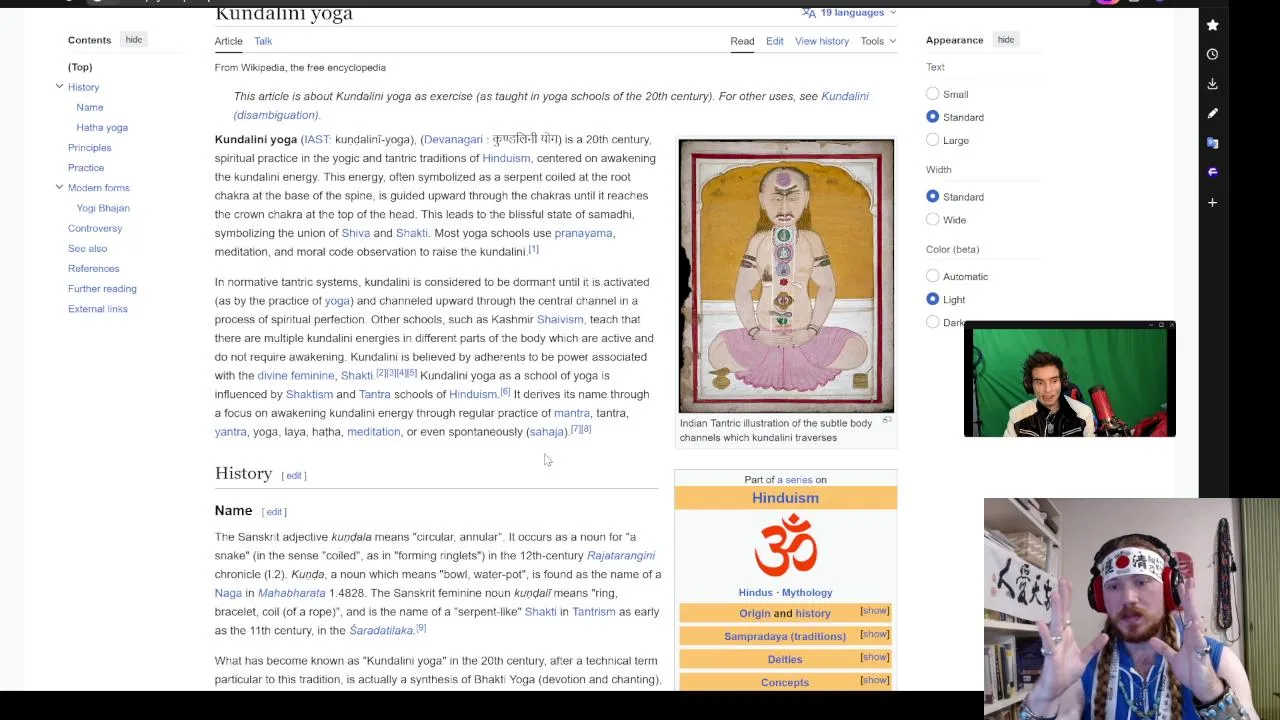Enlarge the tantric illustration via expand icon
Screen dimensions: 1280x720
point(887,420)
